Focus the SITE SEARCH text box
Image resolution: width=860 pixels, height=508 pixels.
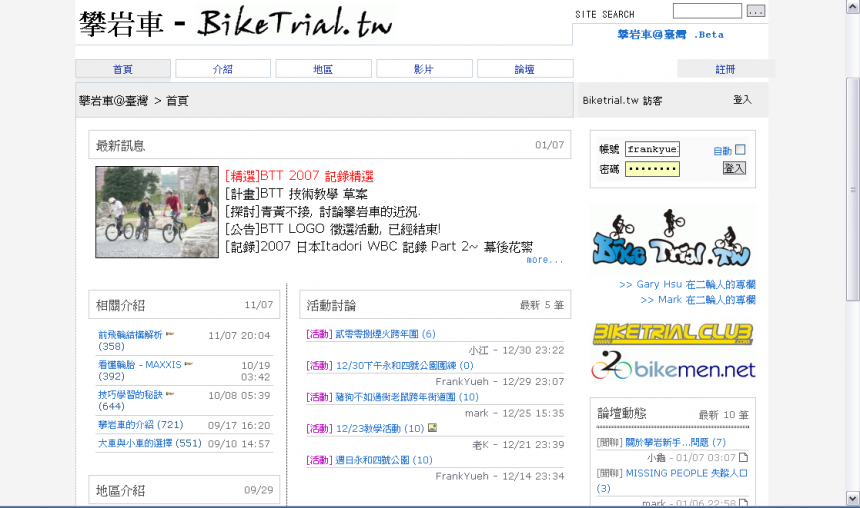click(707, 10)
